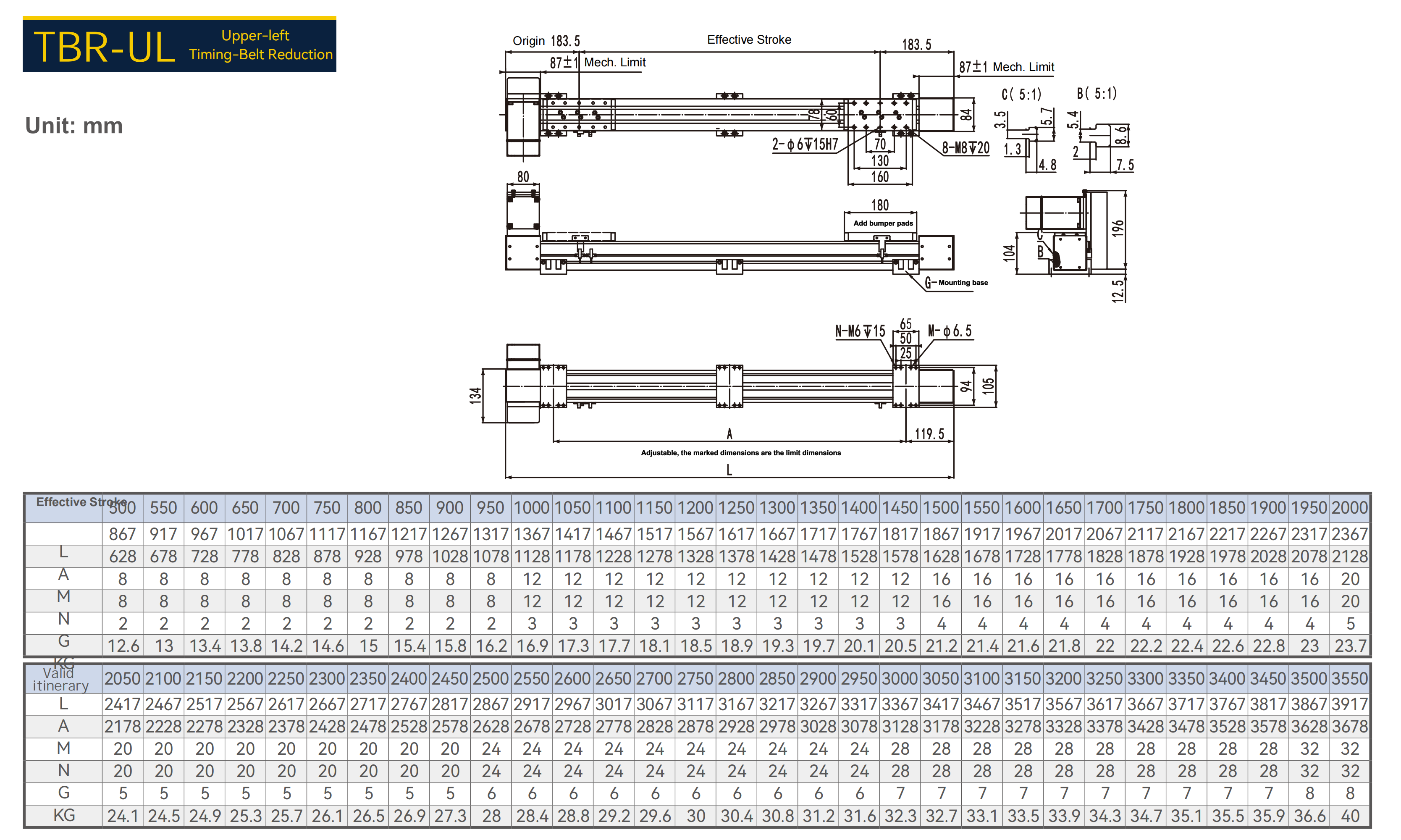
Task: Click the 2178 dimension A cell
Action: [122, 726]
